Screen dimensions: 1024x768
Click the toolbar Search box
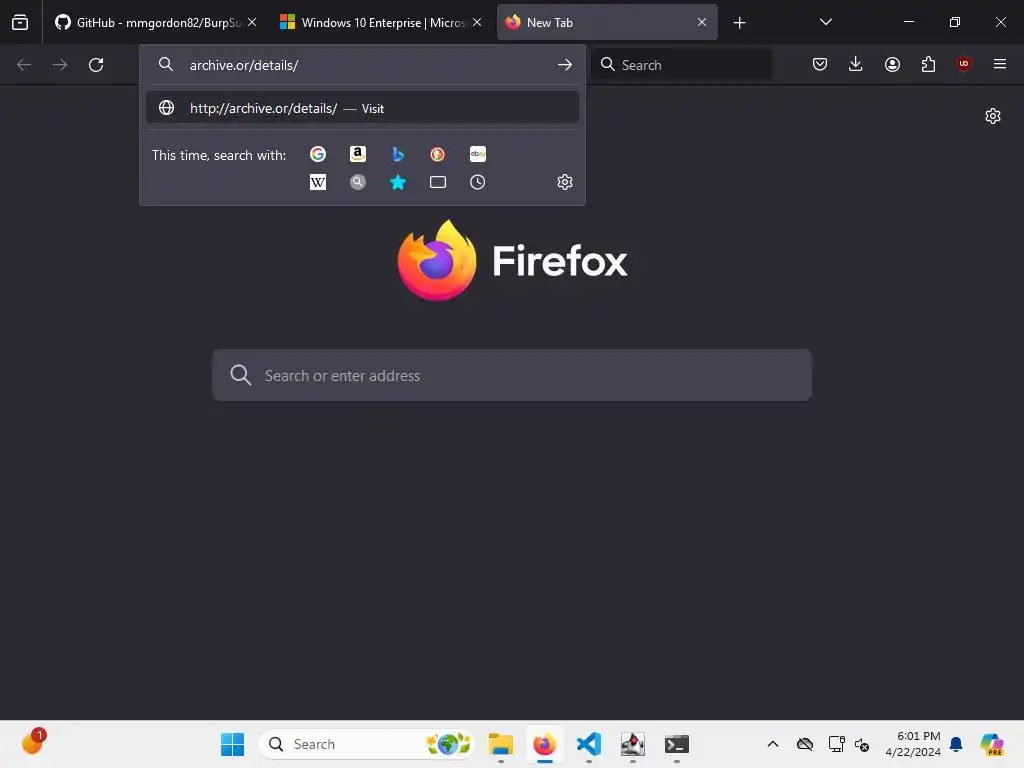pos(682,65)
